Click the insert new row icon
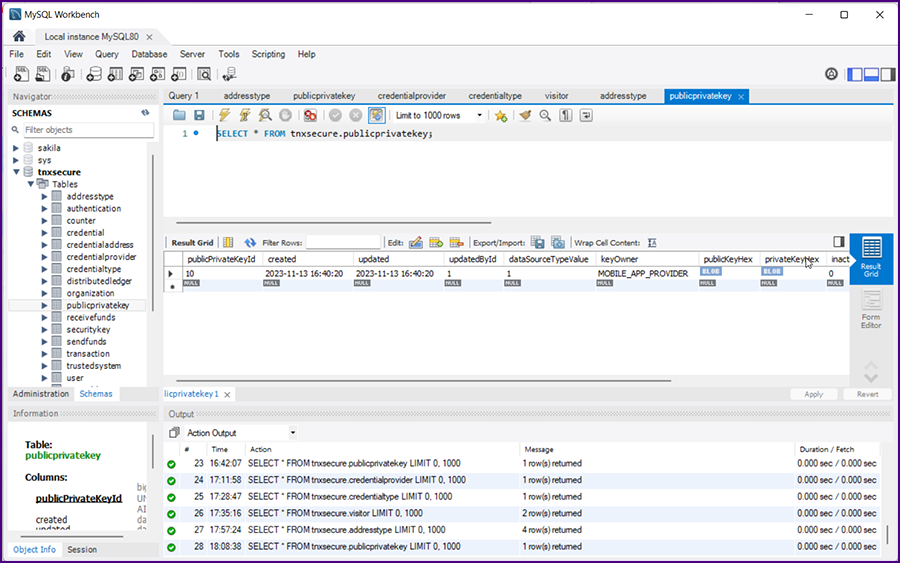This screenshot has width=900, height=563. (x=436, y=243)
